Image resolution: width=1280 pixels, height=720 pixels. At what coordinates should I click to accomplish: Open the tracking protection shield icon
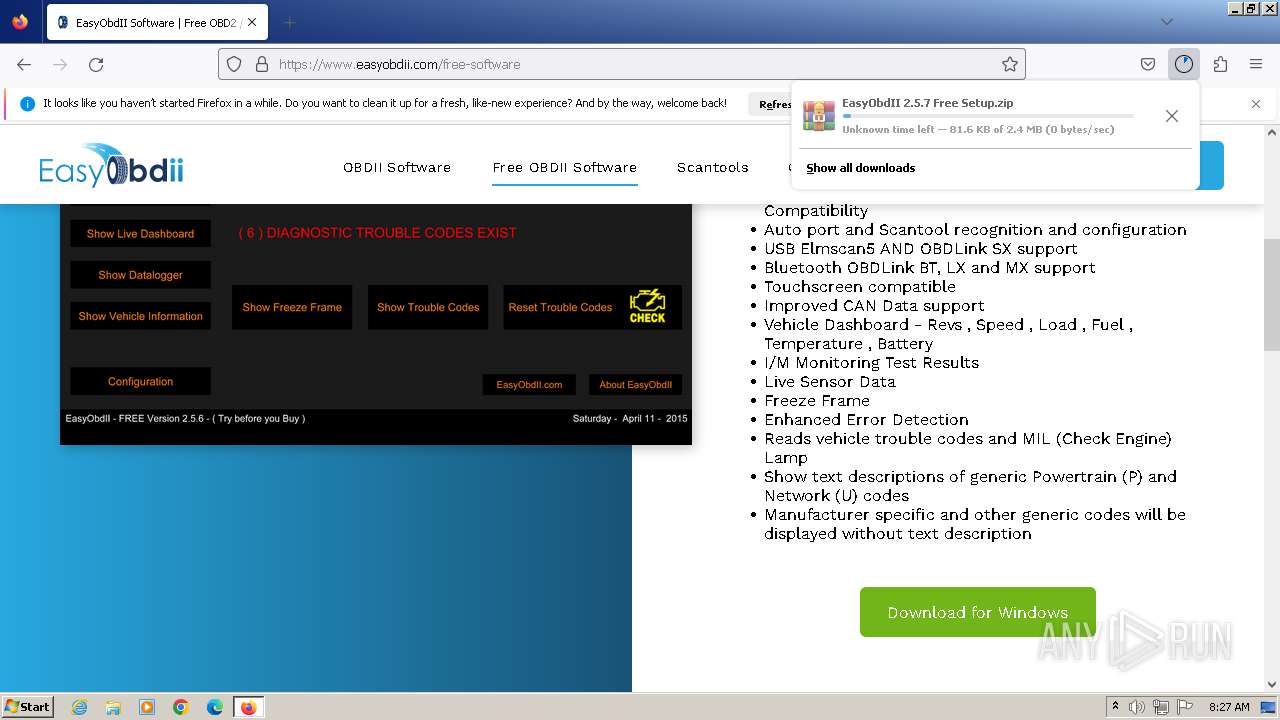[234, 64]
